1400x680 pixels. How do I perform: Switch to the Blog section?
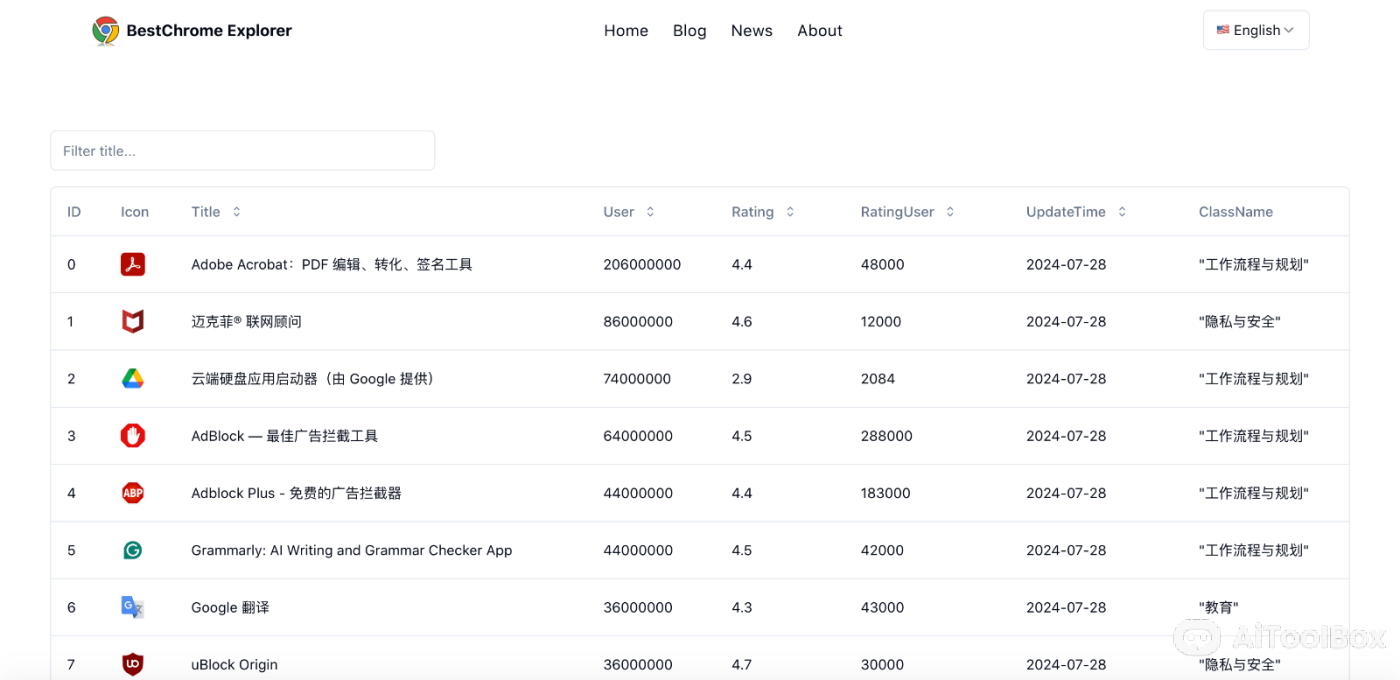pyautogui.click(x=689, y=30)
